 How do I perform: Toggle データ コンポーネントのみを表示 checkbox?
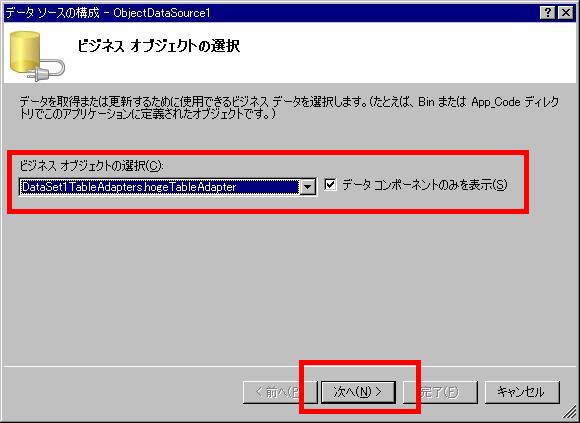(x=330, y=185)
